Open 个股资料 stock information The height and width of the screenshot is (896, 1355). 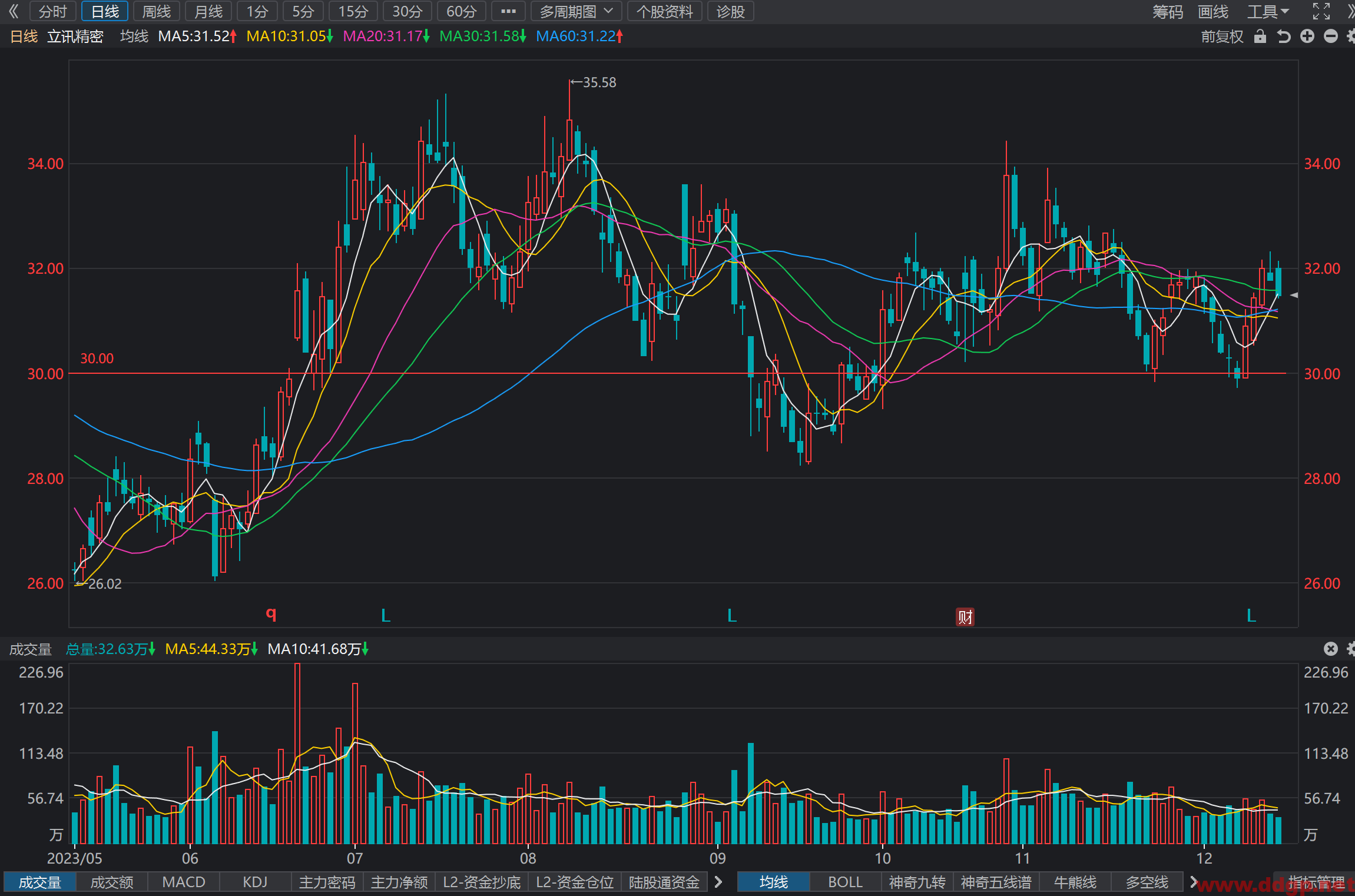click(664, 11)
